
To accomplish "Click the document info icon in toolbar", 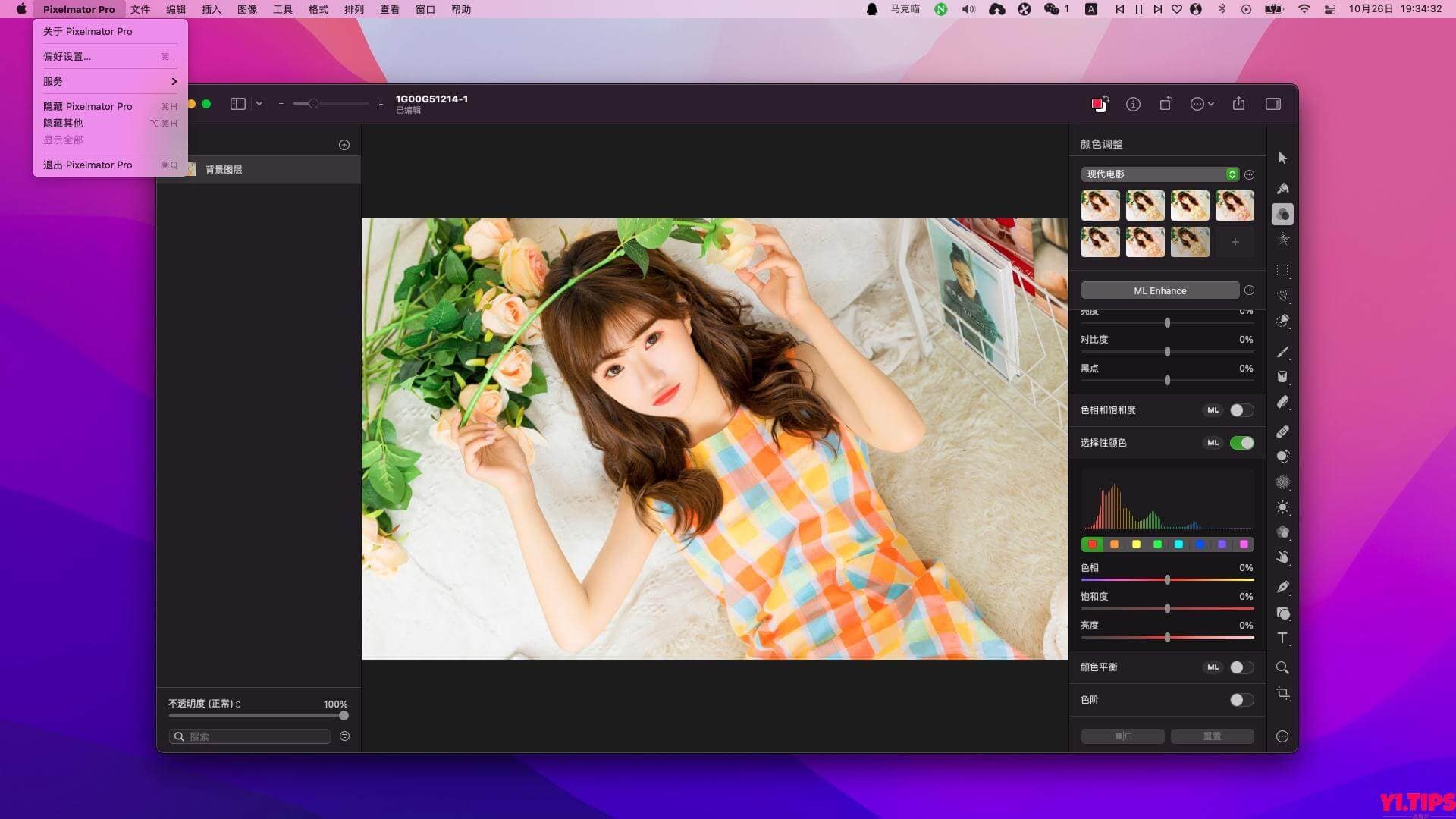I will click(1134, 104).
